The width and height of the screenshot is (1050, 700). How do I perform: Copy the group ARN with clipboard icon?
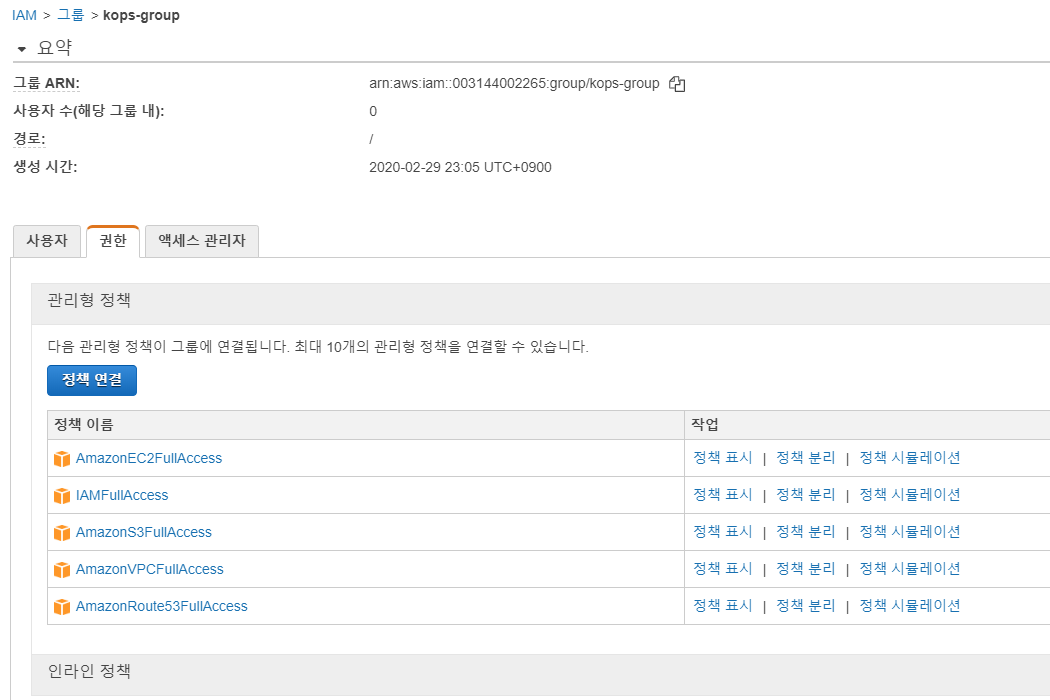click(x=677, y=84)
